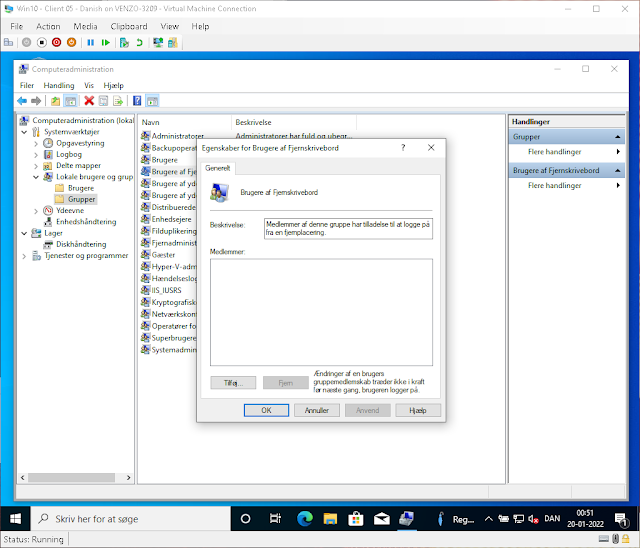Toggle the action pane toolbar icon
The image size is (640, 548).
click(152, 101)
